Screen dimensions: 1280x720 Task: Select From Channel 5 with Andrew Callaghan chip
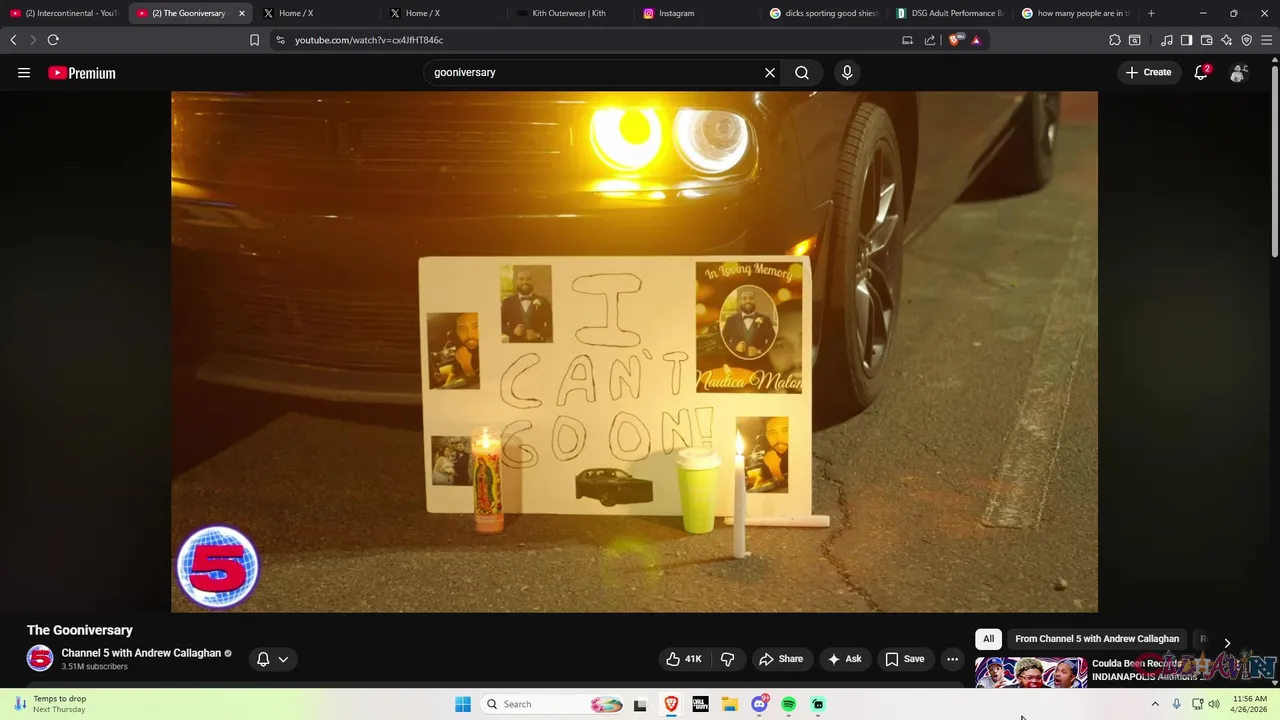pyautogui.click(x=1097, y=639)
